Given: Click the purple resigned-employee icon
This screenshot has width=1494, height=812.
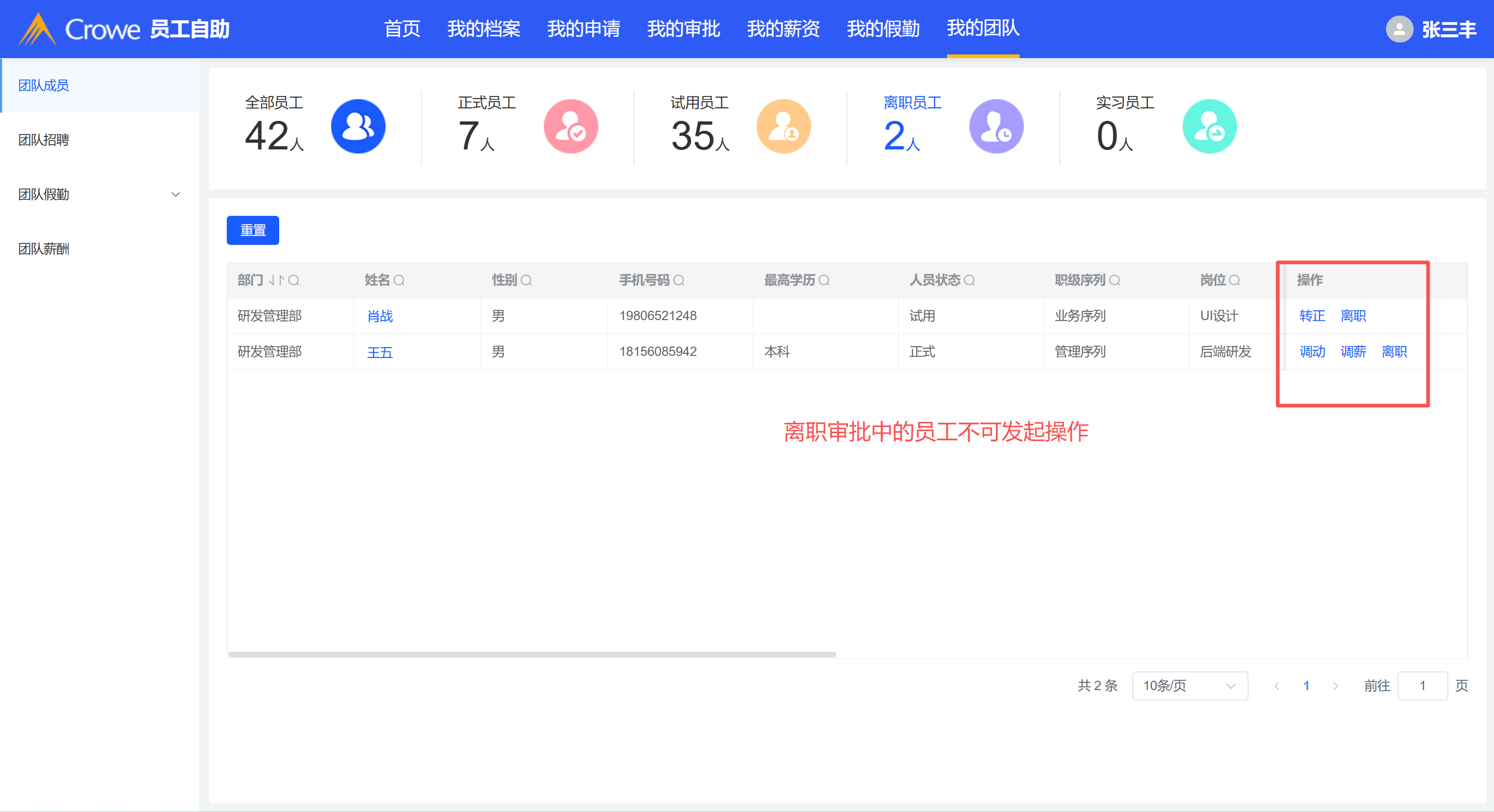Looking at the screenshot, I should [x=996, y=127].
